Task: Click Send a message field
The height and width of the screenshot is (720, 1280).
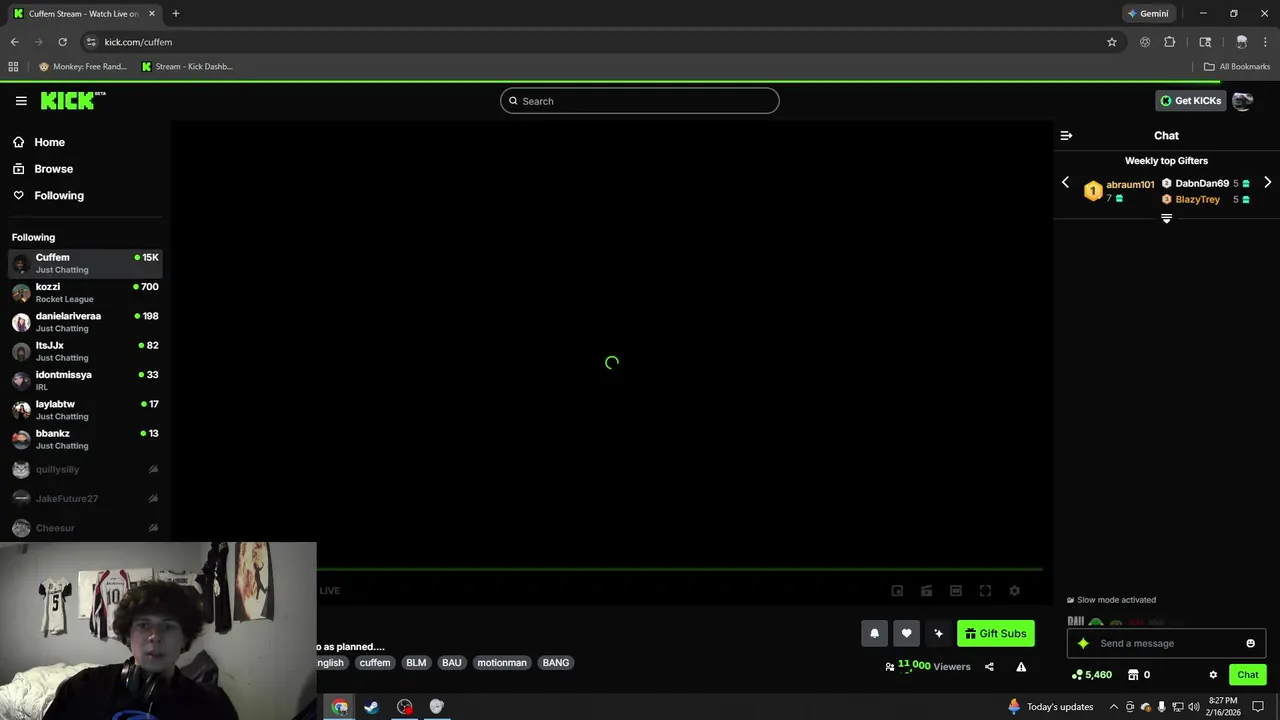Action: [1166, 643]
